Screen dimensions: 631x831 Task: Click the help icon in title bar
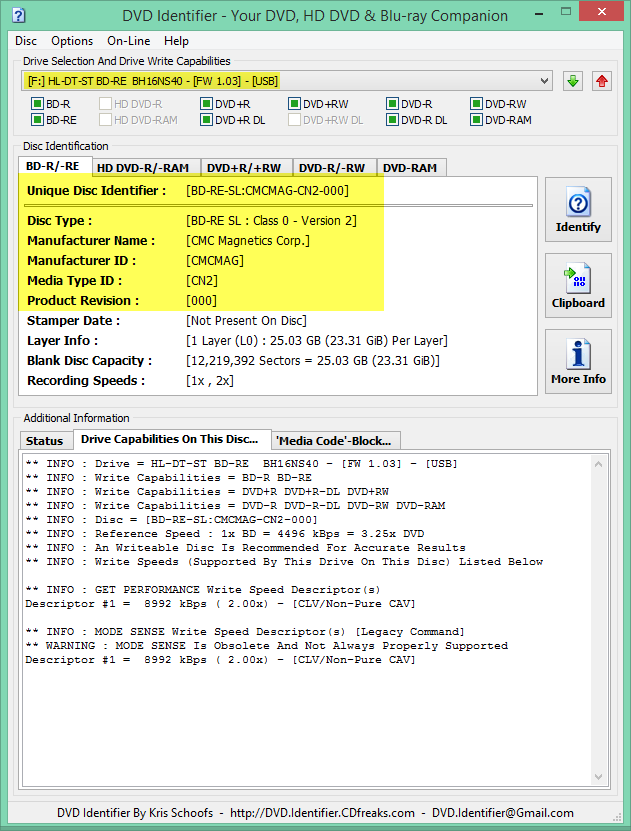point(18,15)
